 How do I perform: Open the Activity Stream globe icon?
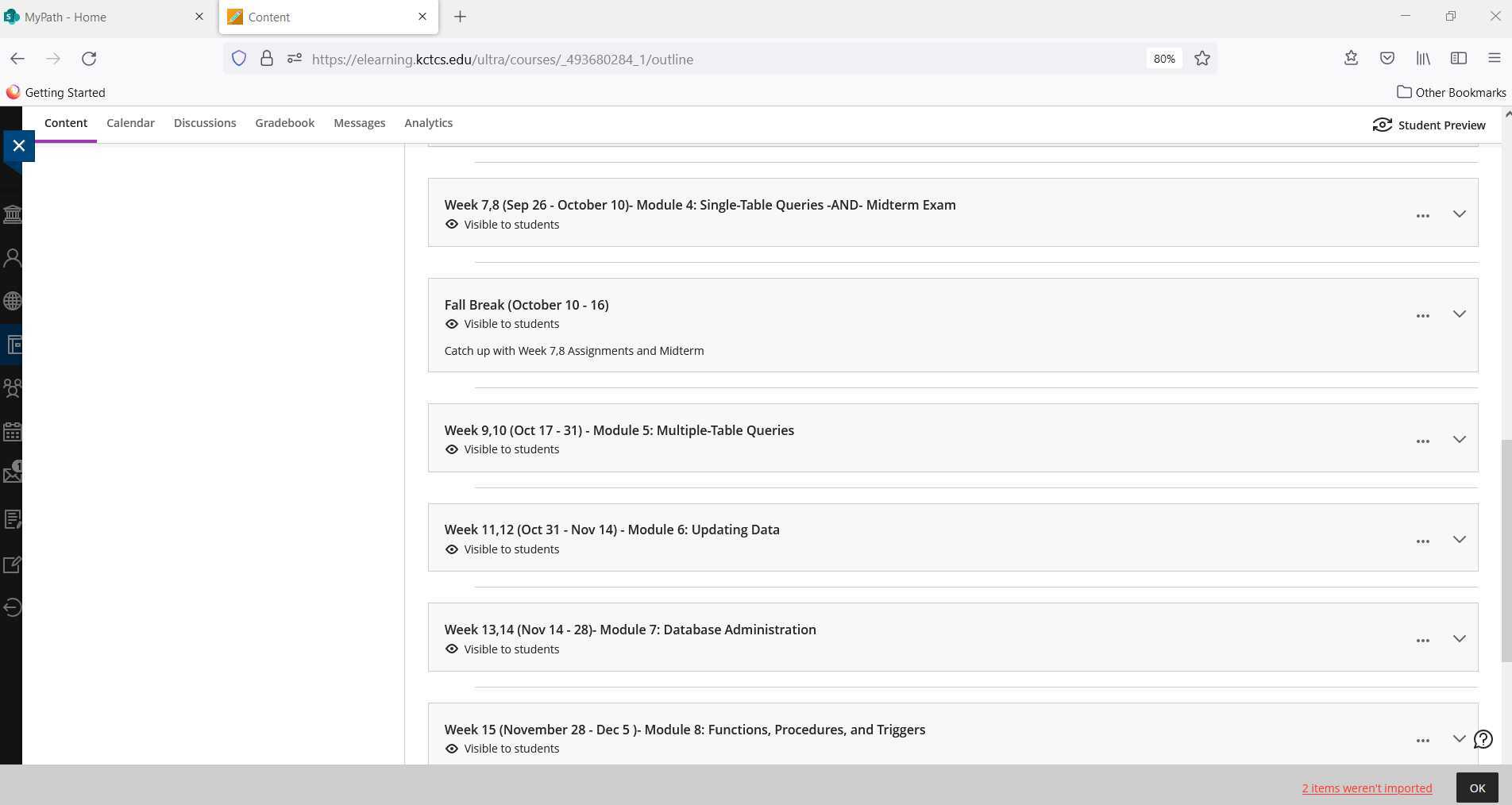(12, 301)
